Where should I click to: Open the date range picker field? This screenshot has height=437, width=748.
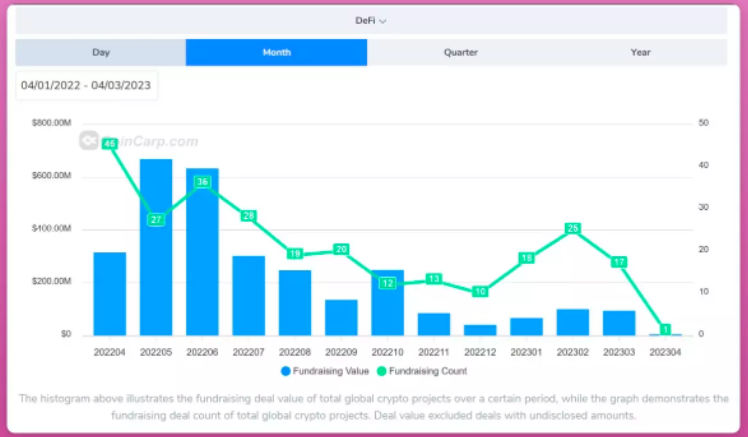[x=86, y=85]
